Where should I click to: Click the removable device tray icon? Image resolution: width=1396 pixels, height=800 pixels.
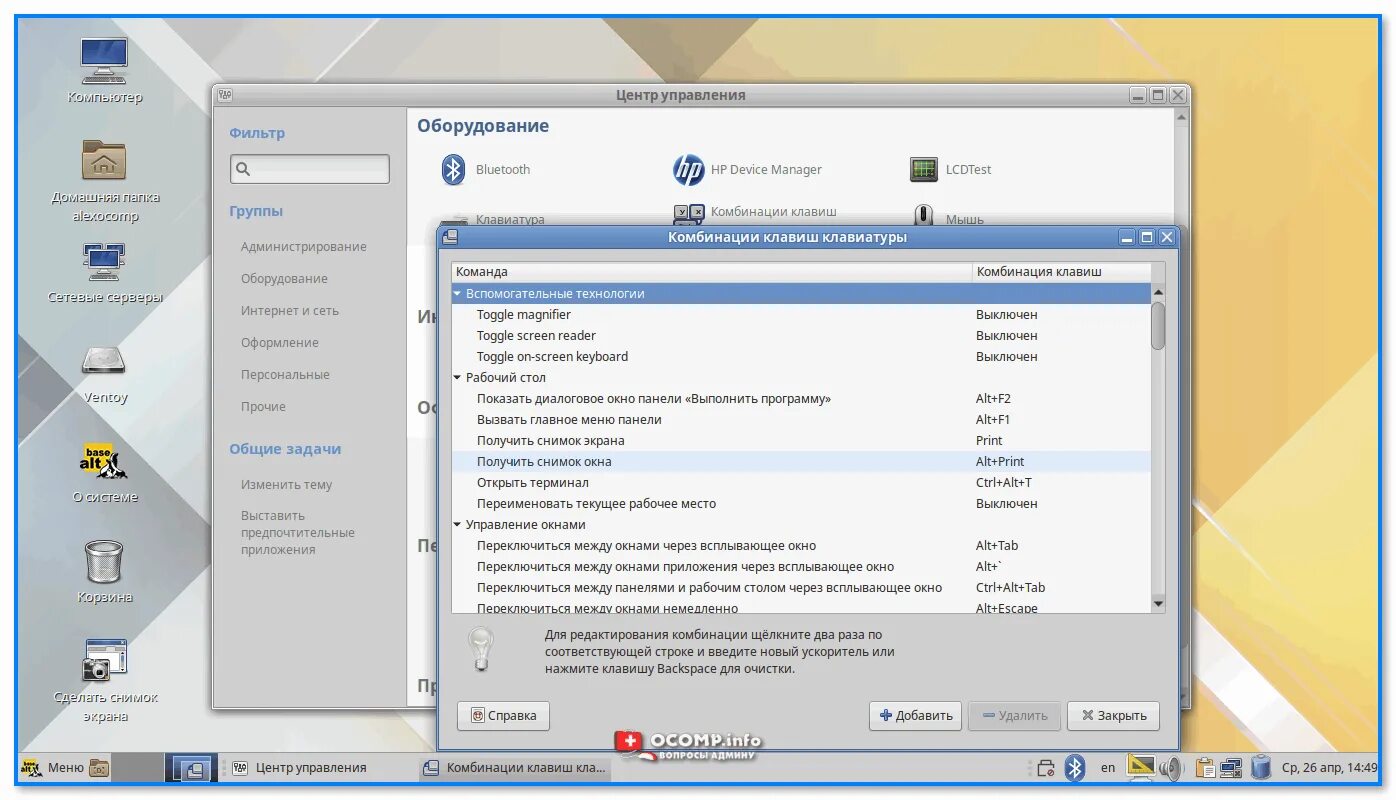[1046, 768]
